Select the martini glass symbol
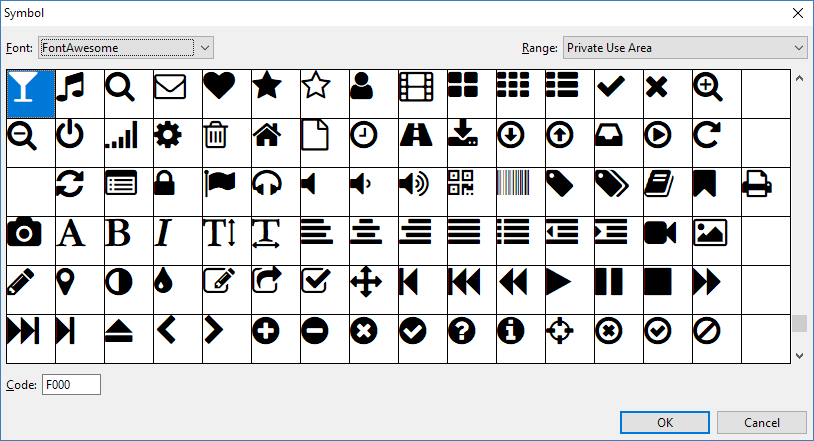 pos(31,93)
